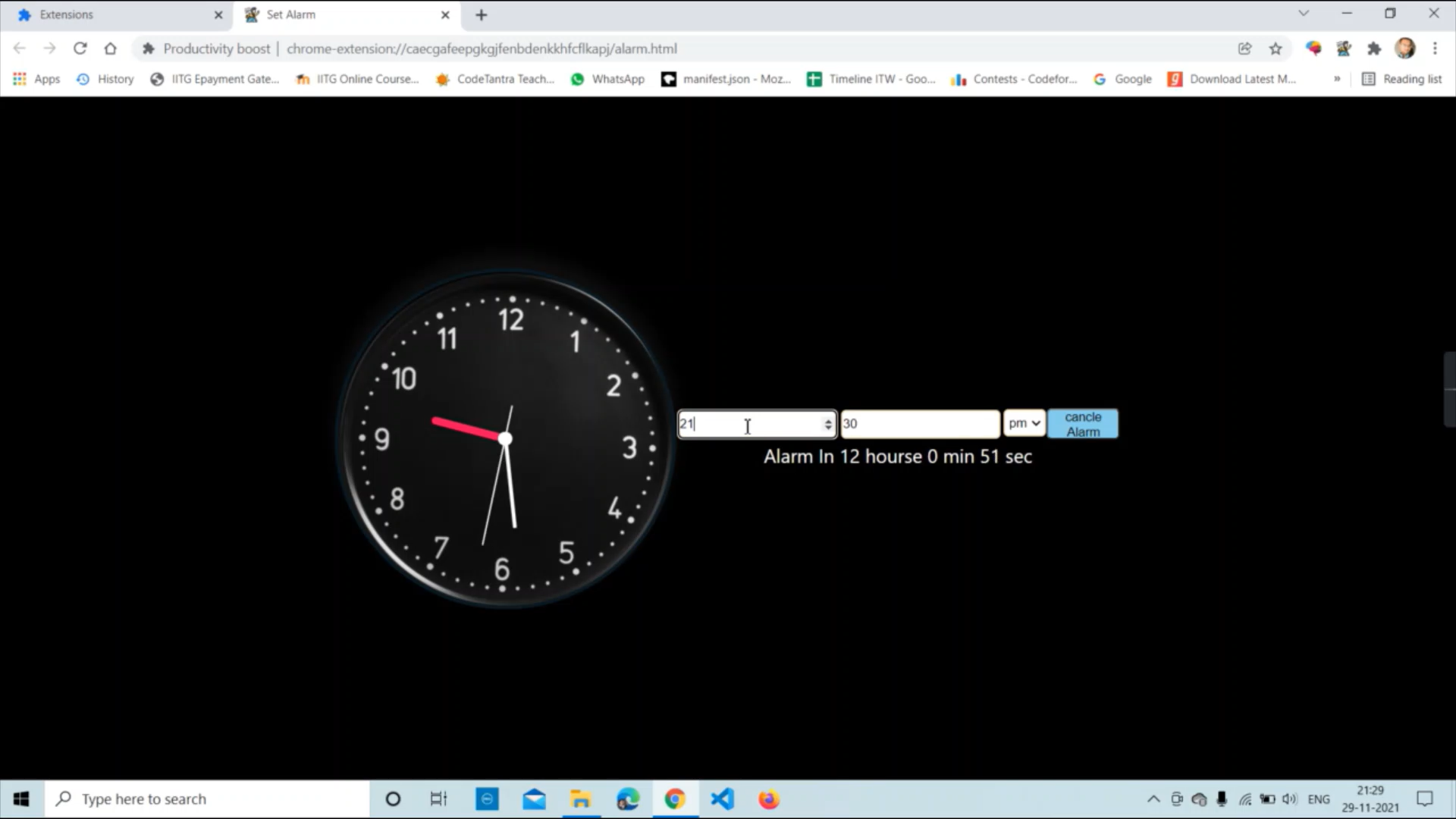Open the tab search dropdown arrow
Image resolution: width=1456 pixels, height=819 pixels.
(x=1304, y=14)
